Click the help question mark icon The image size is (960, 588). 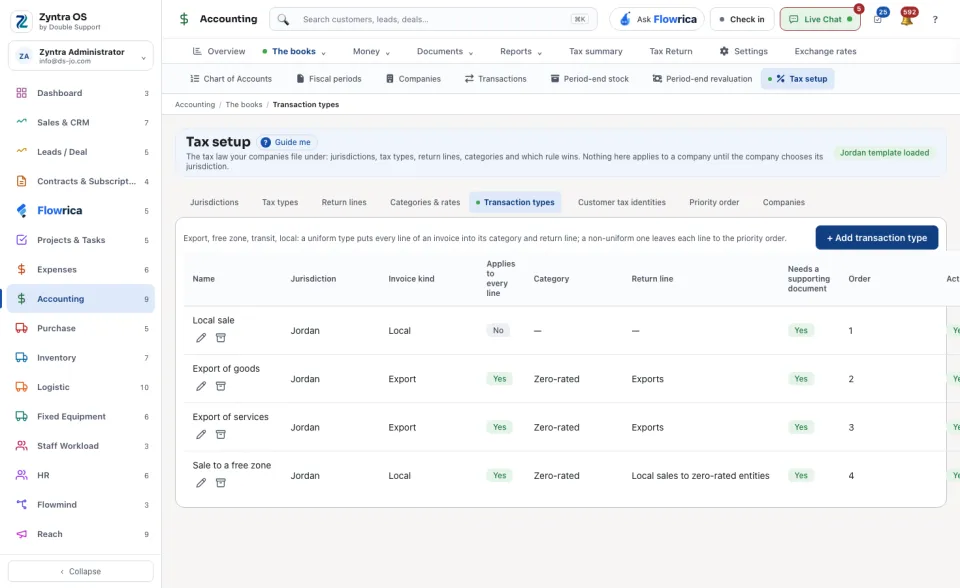935,19
